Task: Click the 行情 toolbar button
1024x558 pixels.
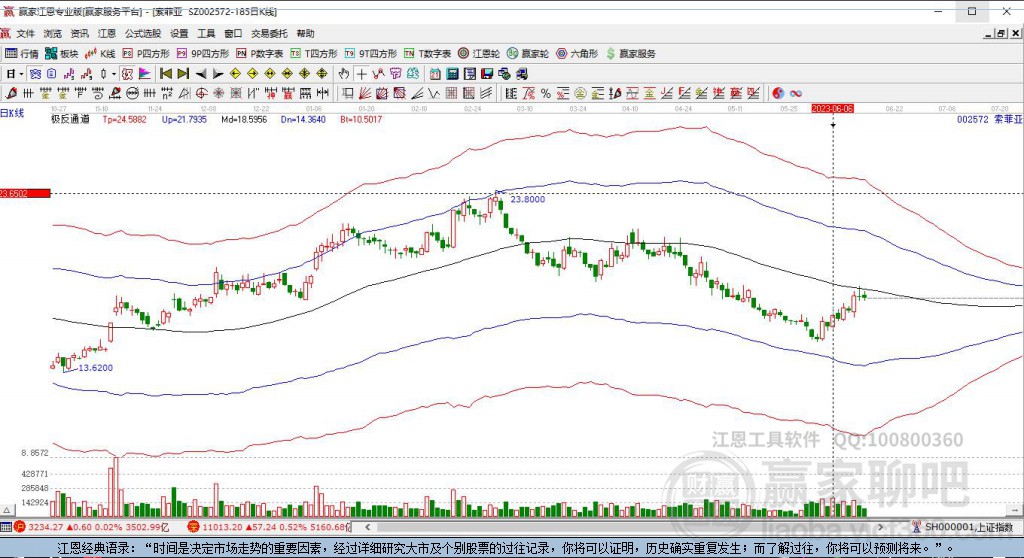Action: pyautogui.click(x=22, y=54)
